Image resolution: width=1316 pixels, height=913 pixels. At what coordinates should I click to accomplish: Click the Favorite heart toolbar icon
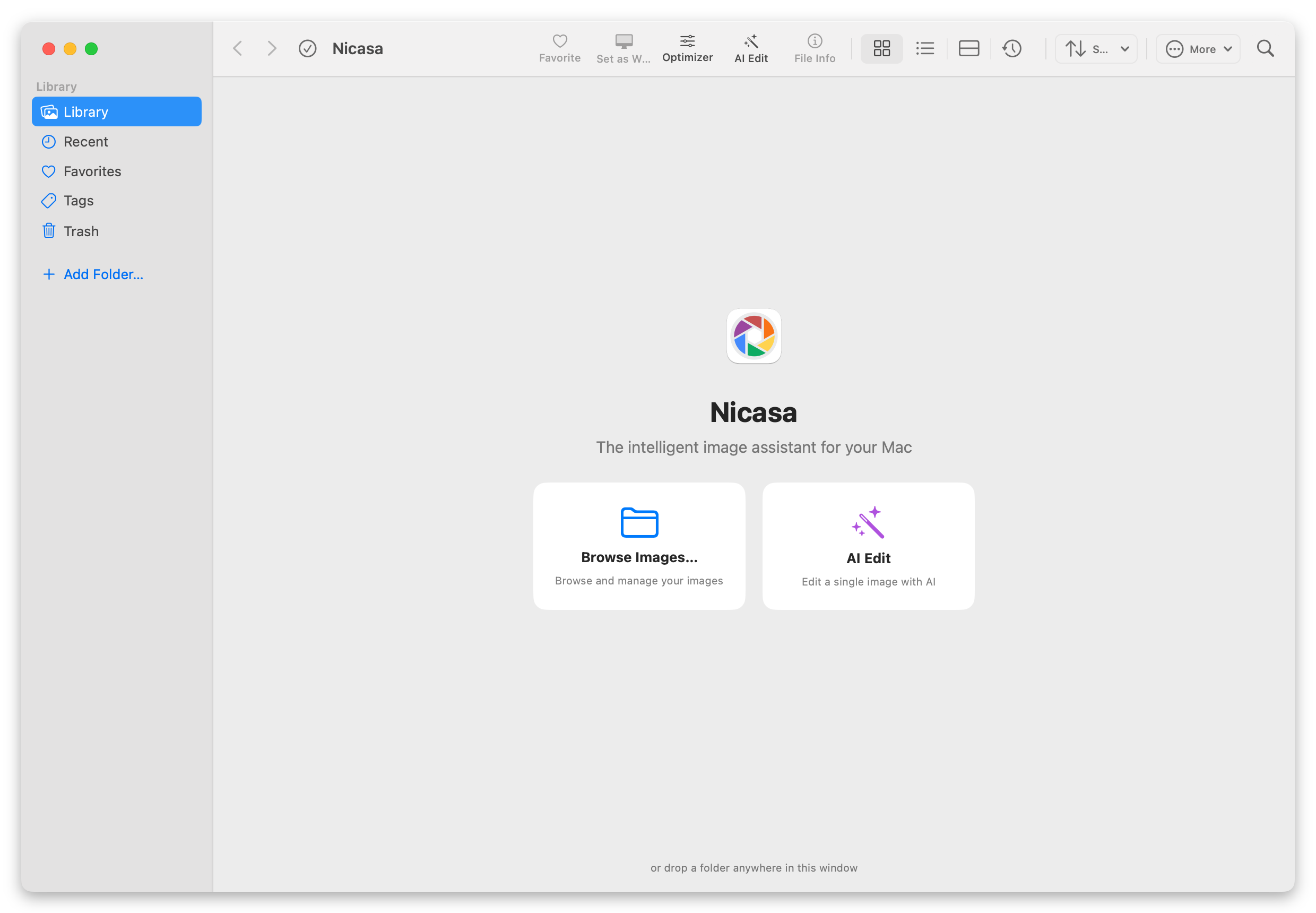[559, 48]
